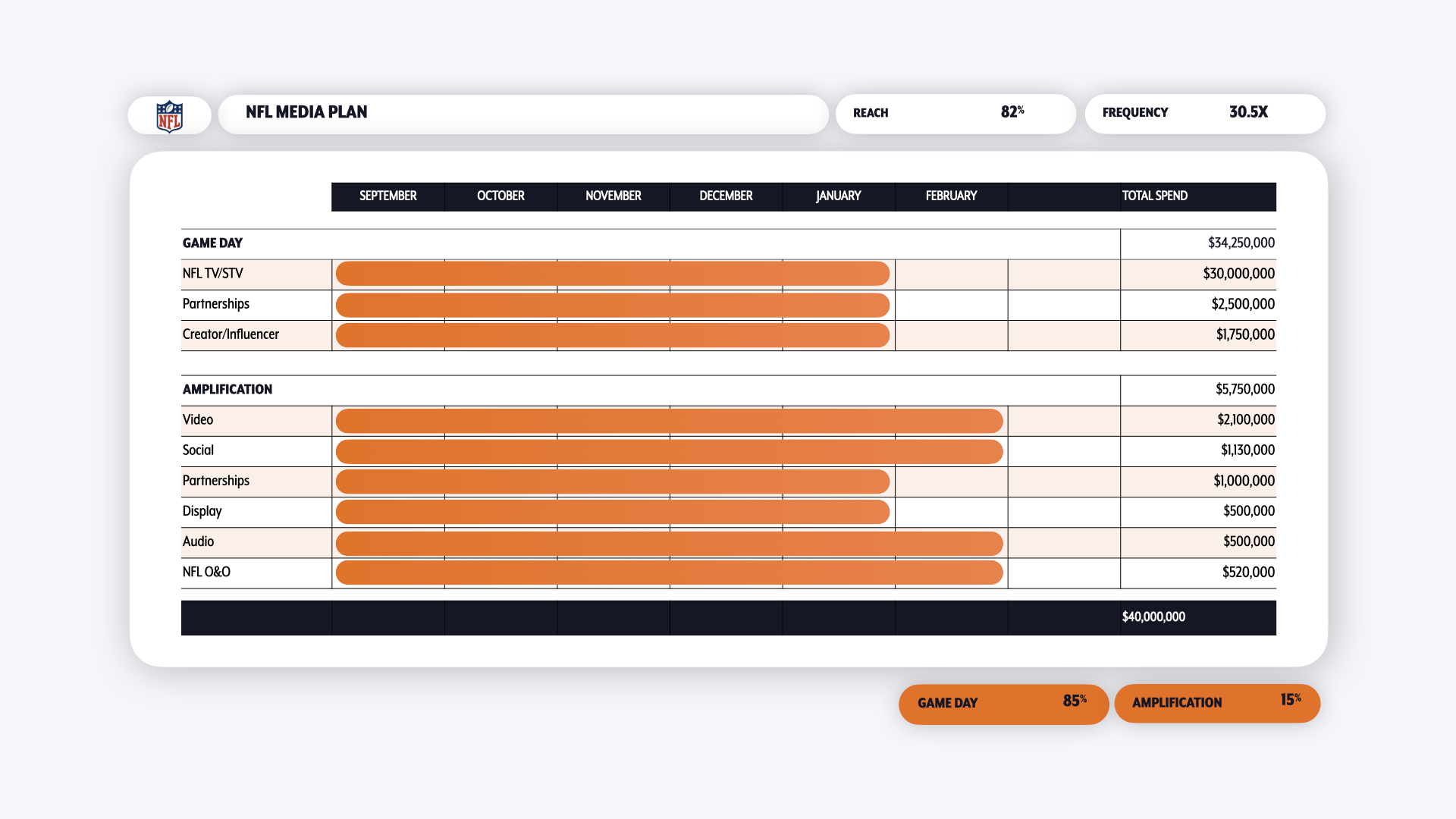Viewport: 1456px width, 819px height.
Task: Select the Video timeline bar
Action: (x=670, y=421)
